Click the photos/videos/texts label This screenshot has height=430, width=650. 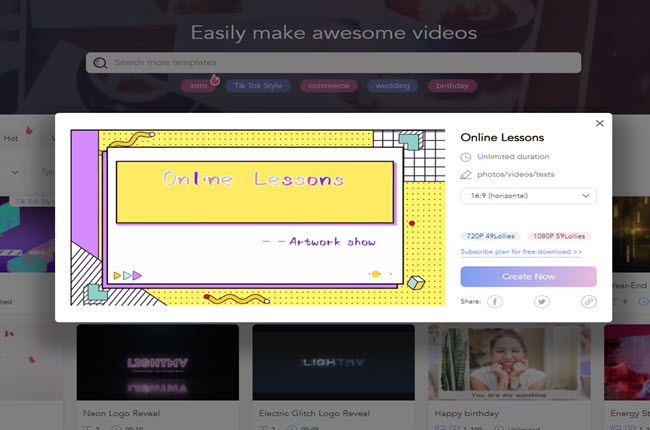point(515,175)
